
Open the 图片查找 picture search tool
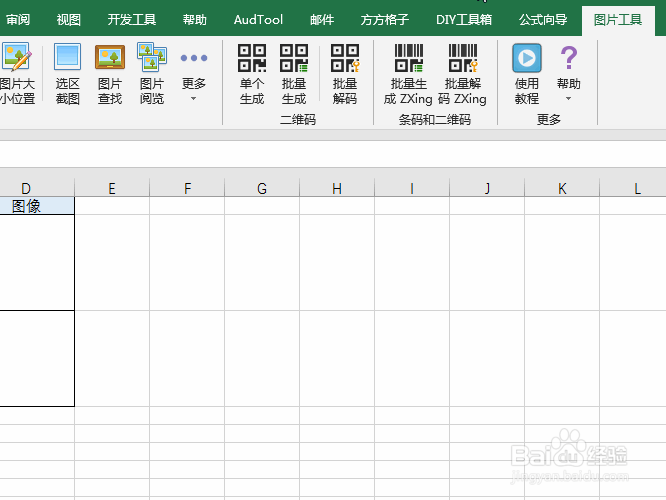[110, 73]
